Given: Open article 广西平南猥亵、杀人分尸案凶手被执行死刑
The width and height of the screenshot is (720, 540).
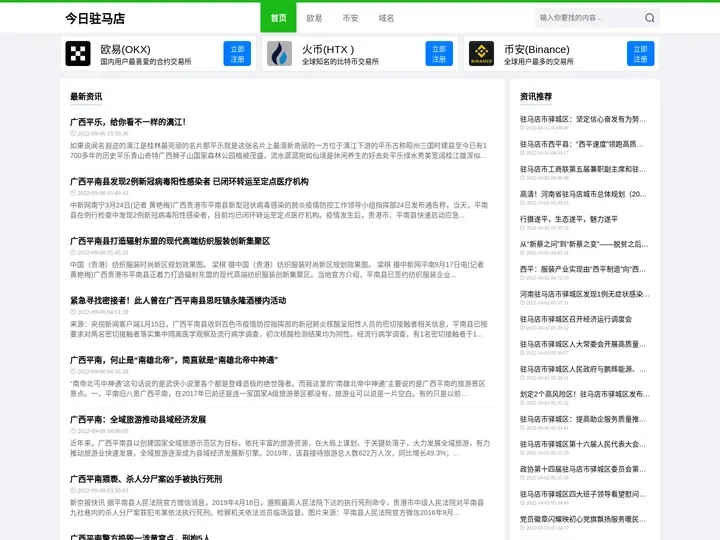Looking at the screenshot, I should tap(146, 479).
